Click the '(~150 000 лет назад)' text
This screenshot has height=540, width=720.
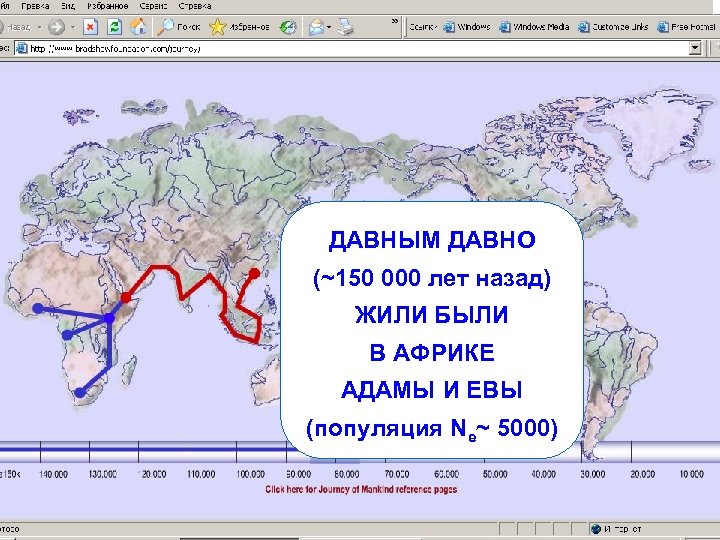(x=432, y=278)
